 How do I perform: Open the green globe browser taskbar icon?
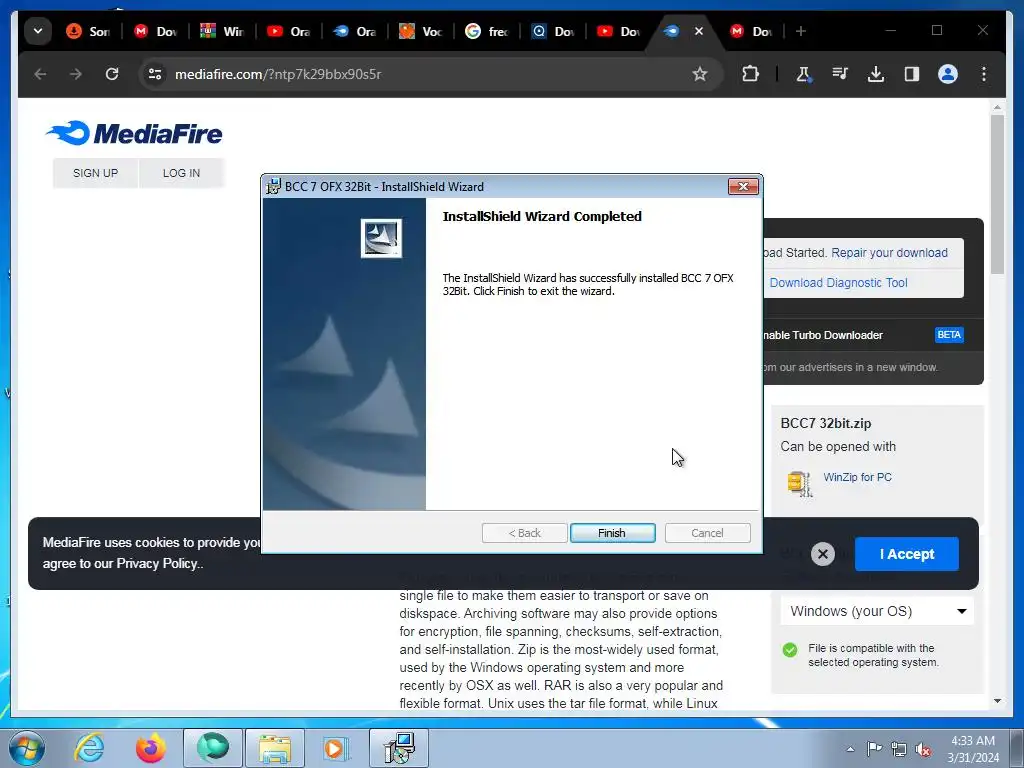point(213,748)
